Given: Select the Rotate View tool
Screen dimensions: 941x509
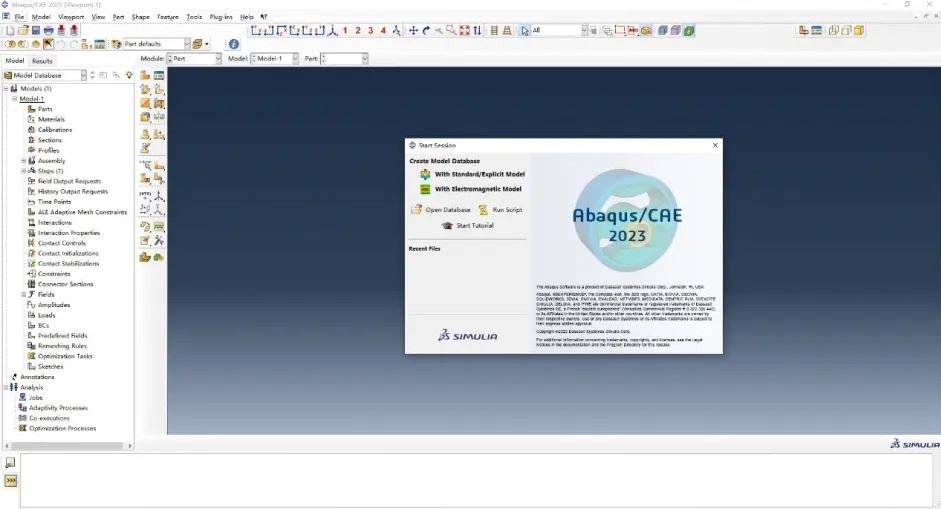Looking at the screenshot, I should [x=426, y=31].
